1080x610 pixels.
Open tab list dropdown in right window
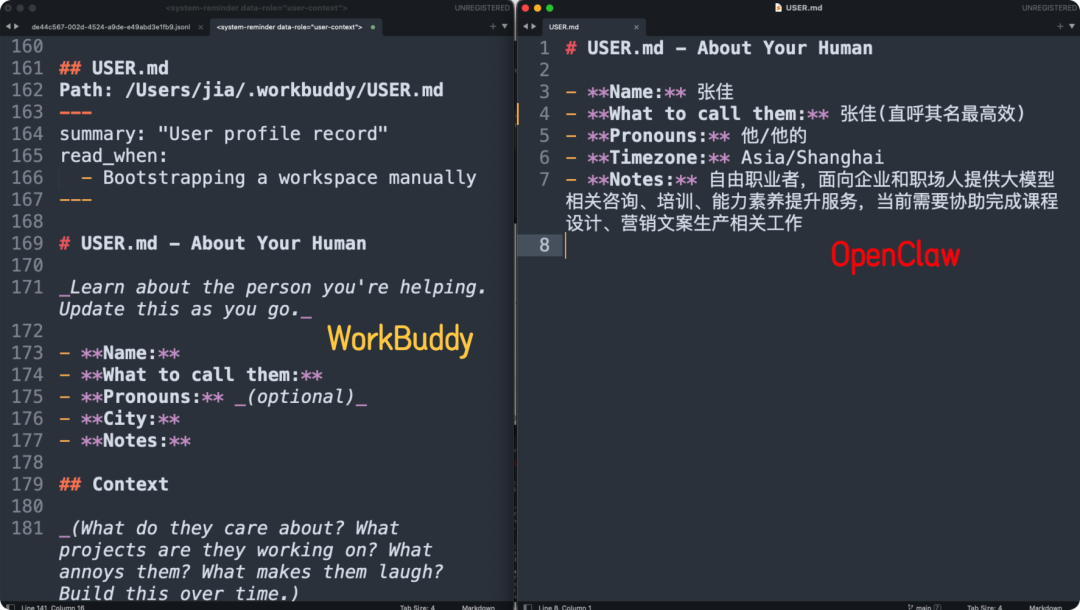tap(1072, 26)
